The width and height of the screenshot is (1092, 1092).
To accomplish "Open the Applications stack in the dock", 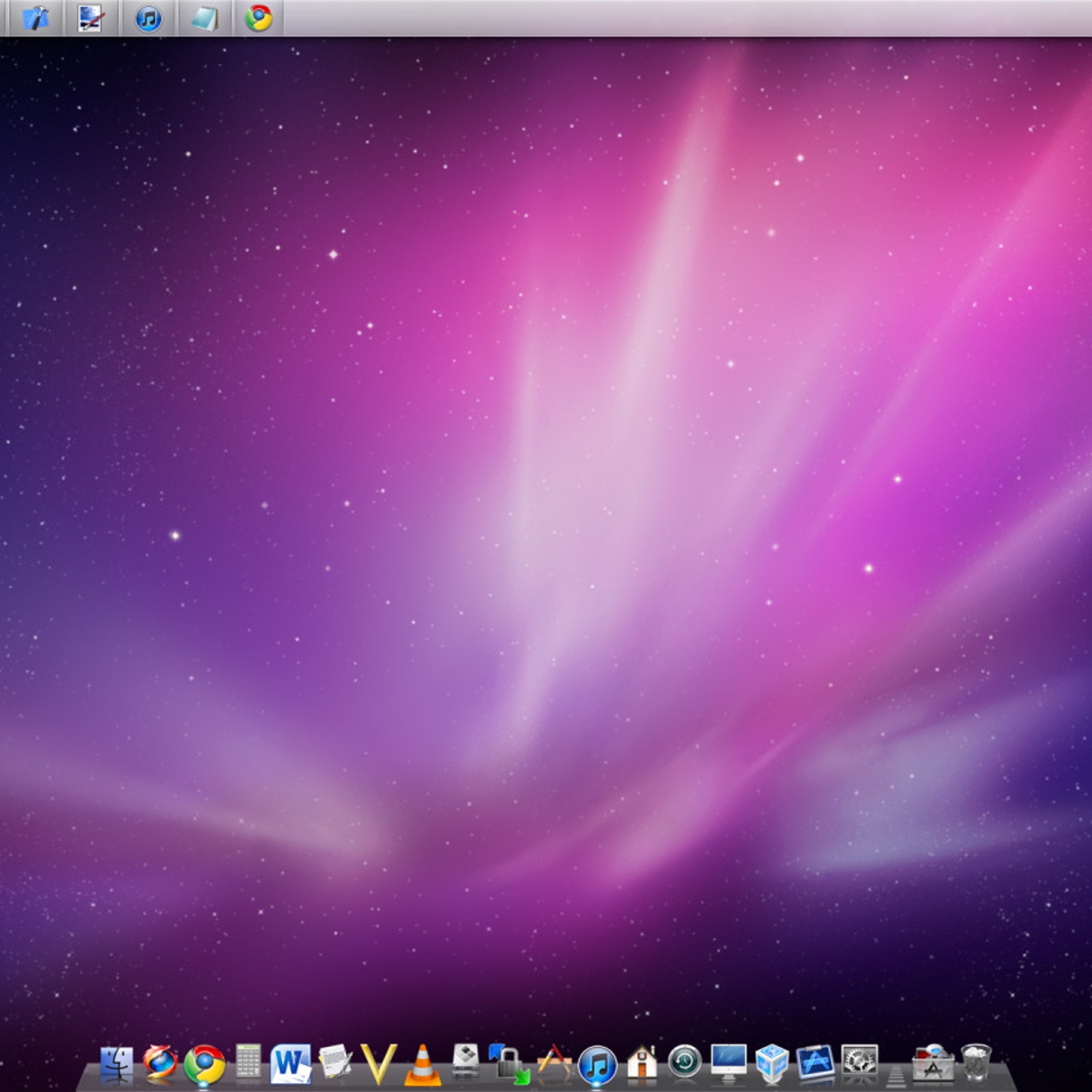I will (x=933, y=1063).
